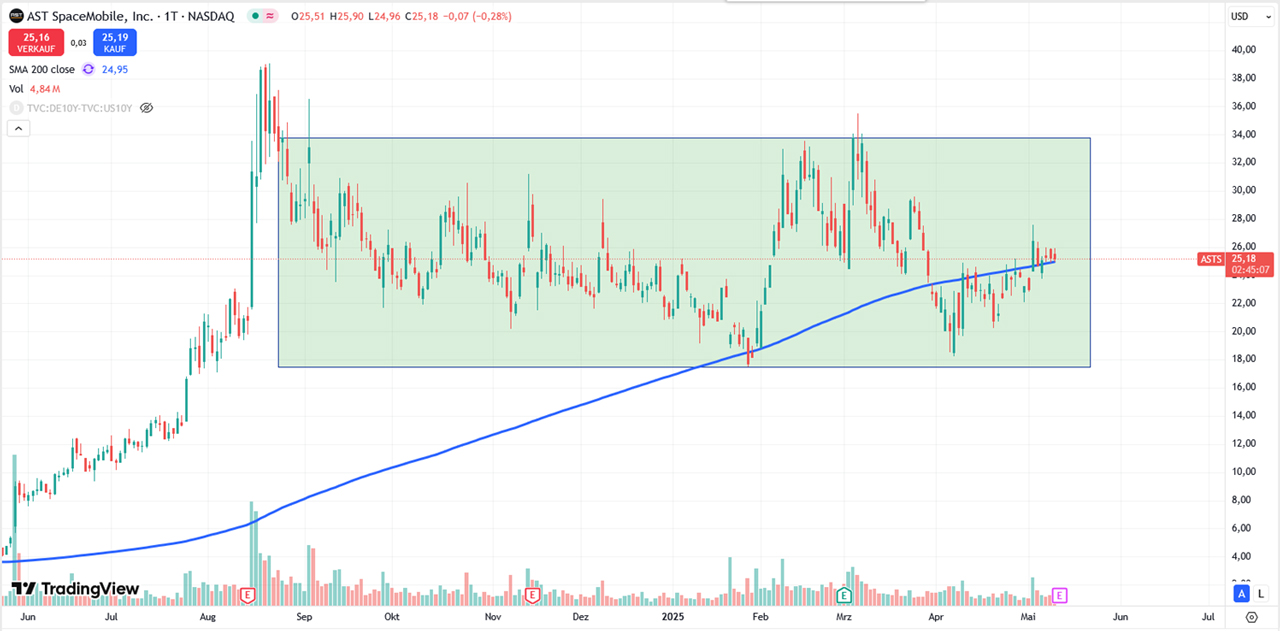Click the volume value 4,84 M

pyautogui.click(x=46, y=88)
